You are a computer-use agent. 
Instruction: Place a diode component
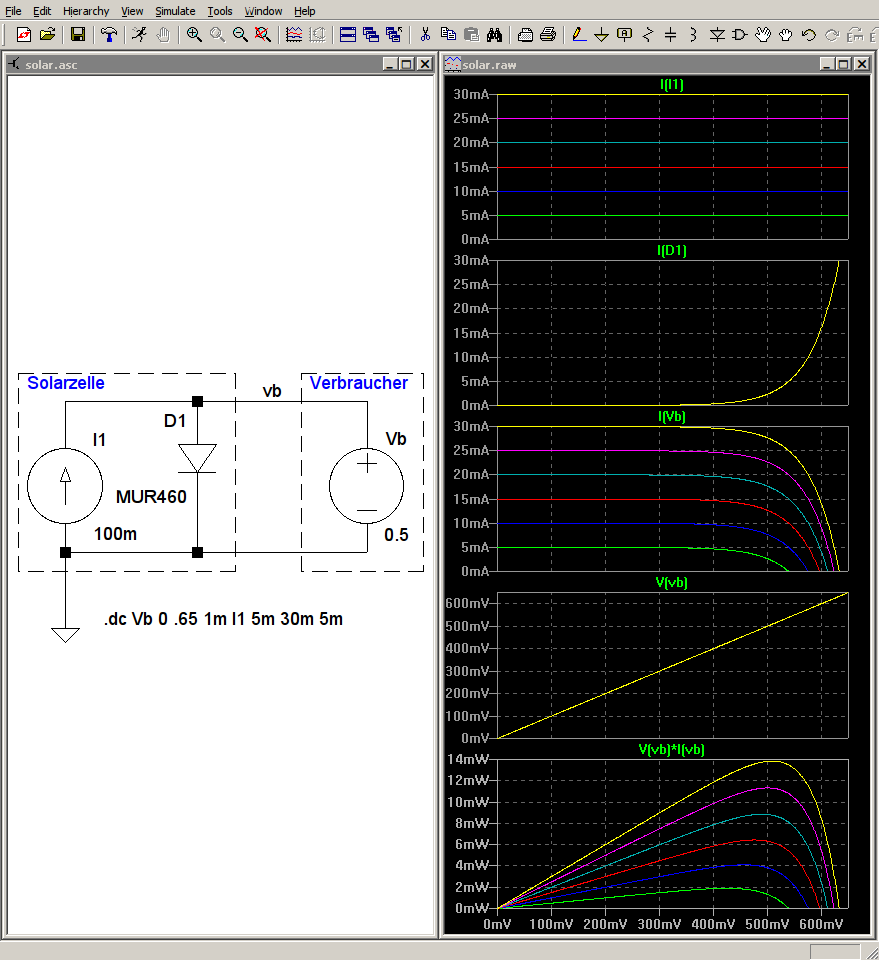(x=717, y=34)
